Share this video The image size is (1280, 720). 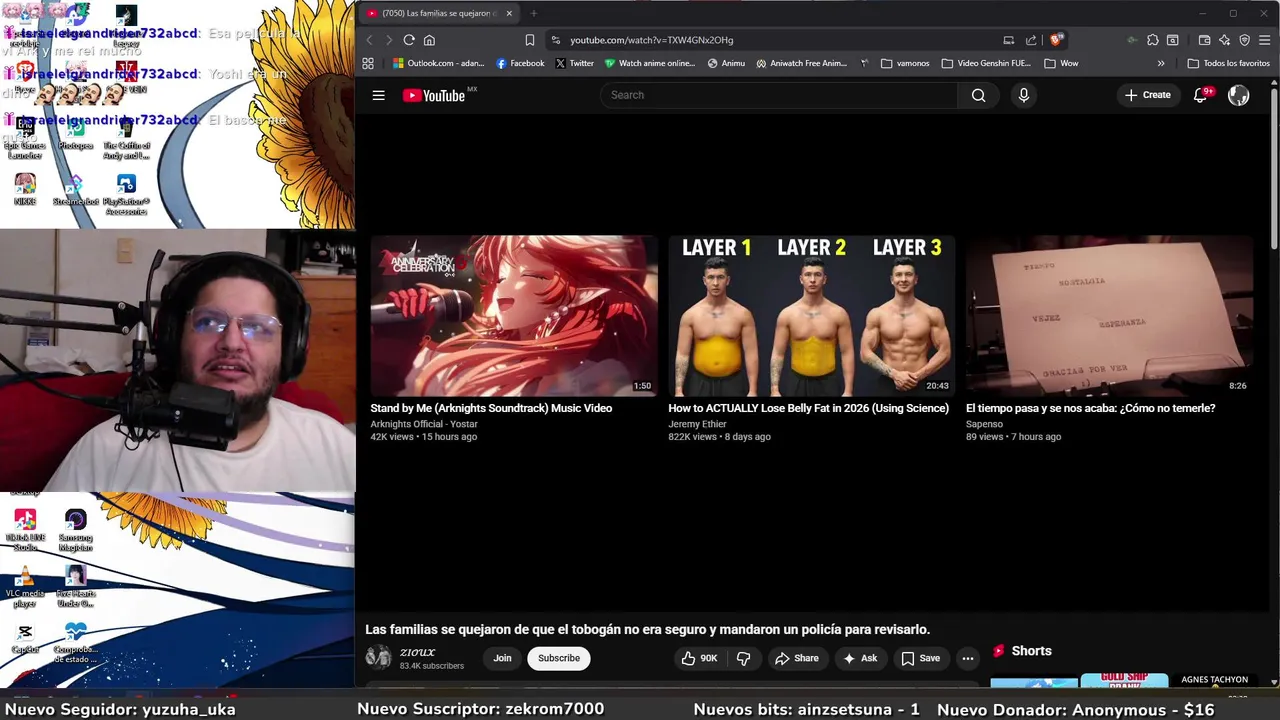click(796, 658)
